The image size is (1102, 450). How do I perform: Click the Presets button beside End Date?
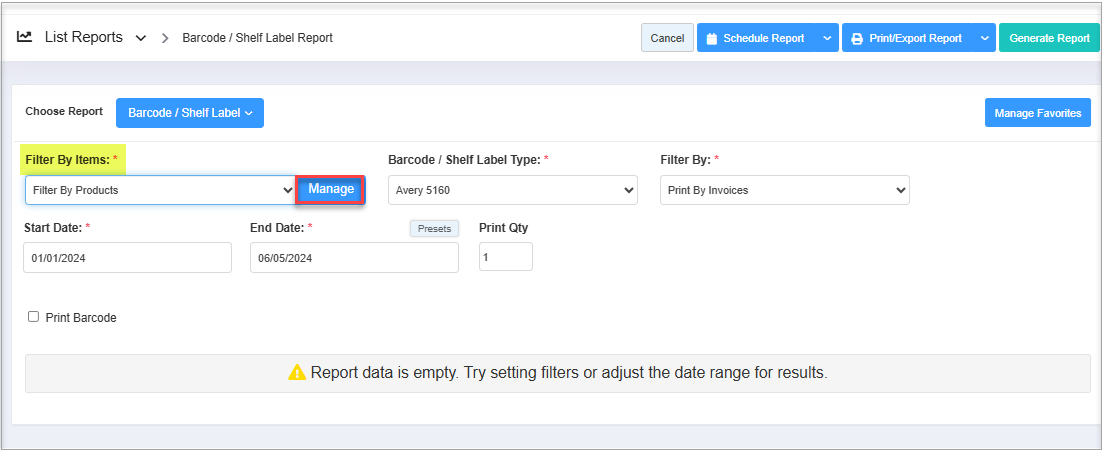point(434,229)
